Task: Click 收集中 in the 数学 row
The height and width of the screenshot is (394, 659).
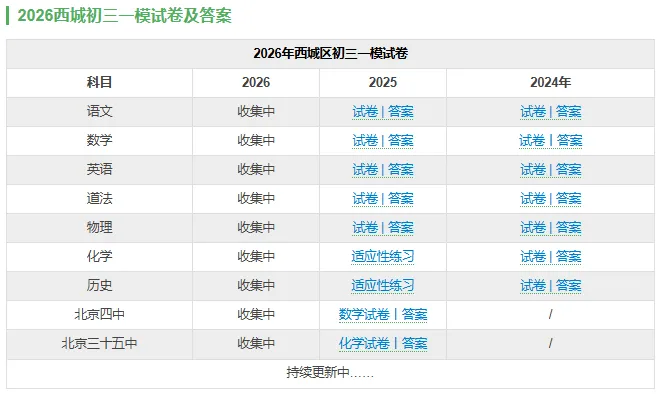Action: point(256,140)
